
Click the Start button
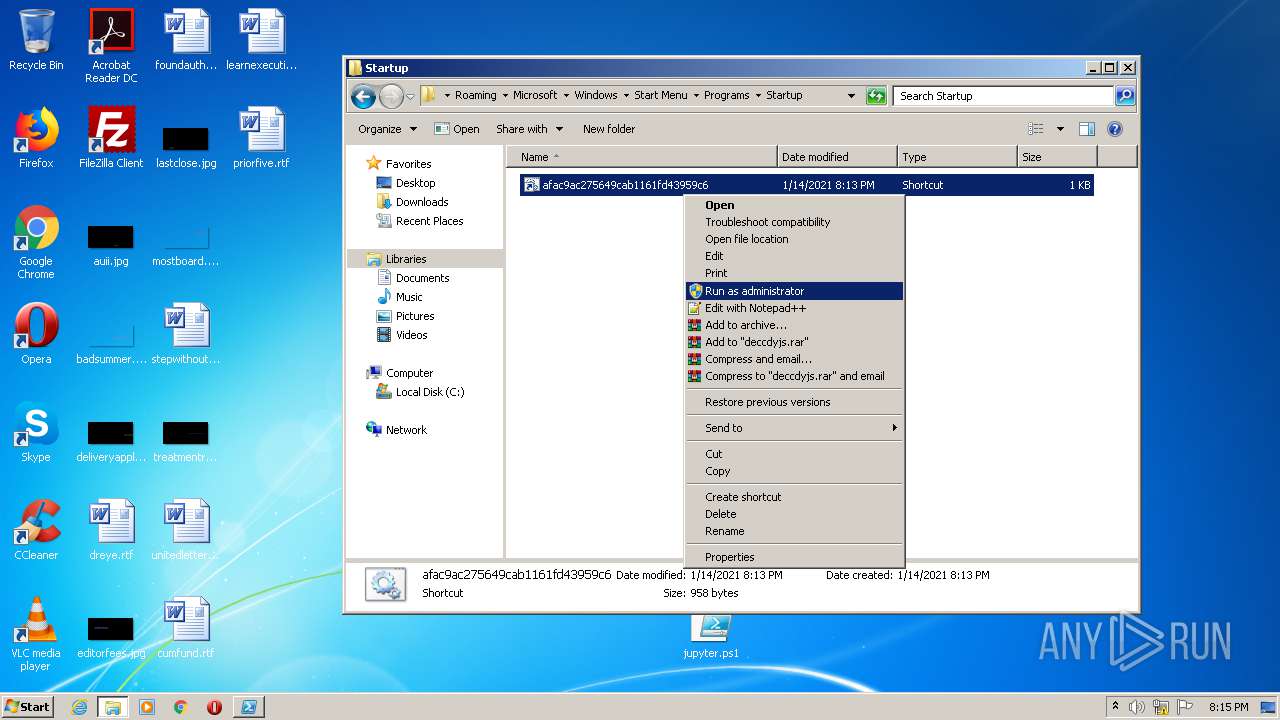point(28,707)
